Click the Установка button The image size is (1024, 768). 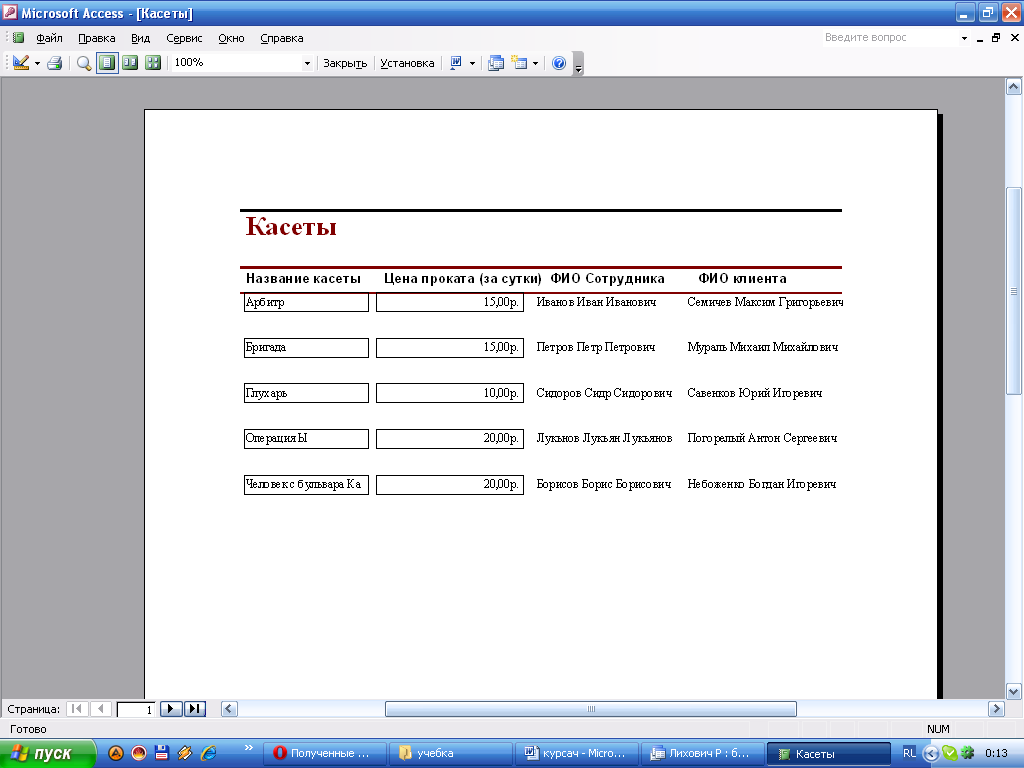click(407, 63)
